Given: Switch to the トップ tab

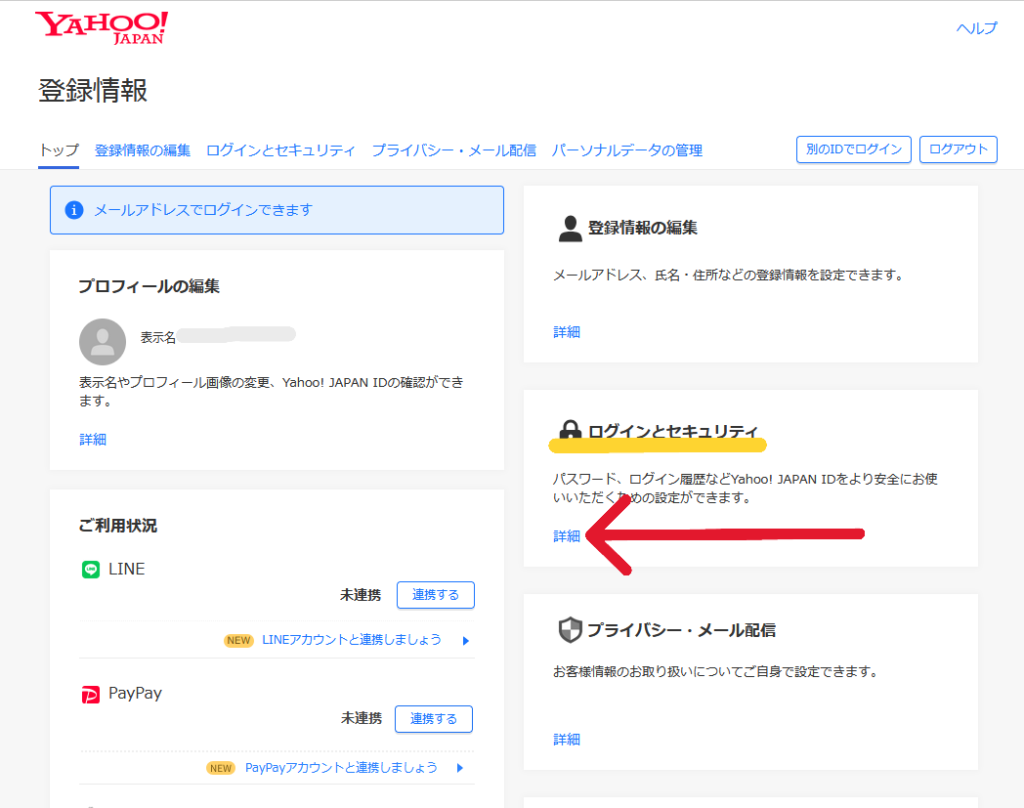Looking at the screenshot, I should 58,150.
